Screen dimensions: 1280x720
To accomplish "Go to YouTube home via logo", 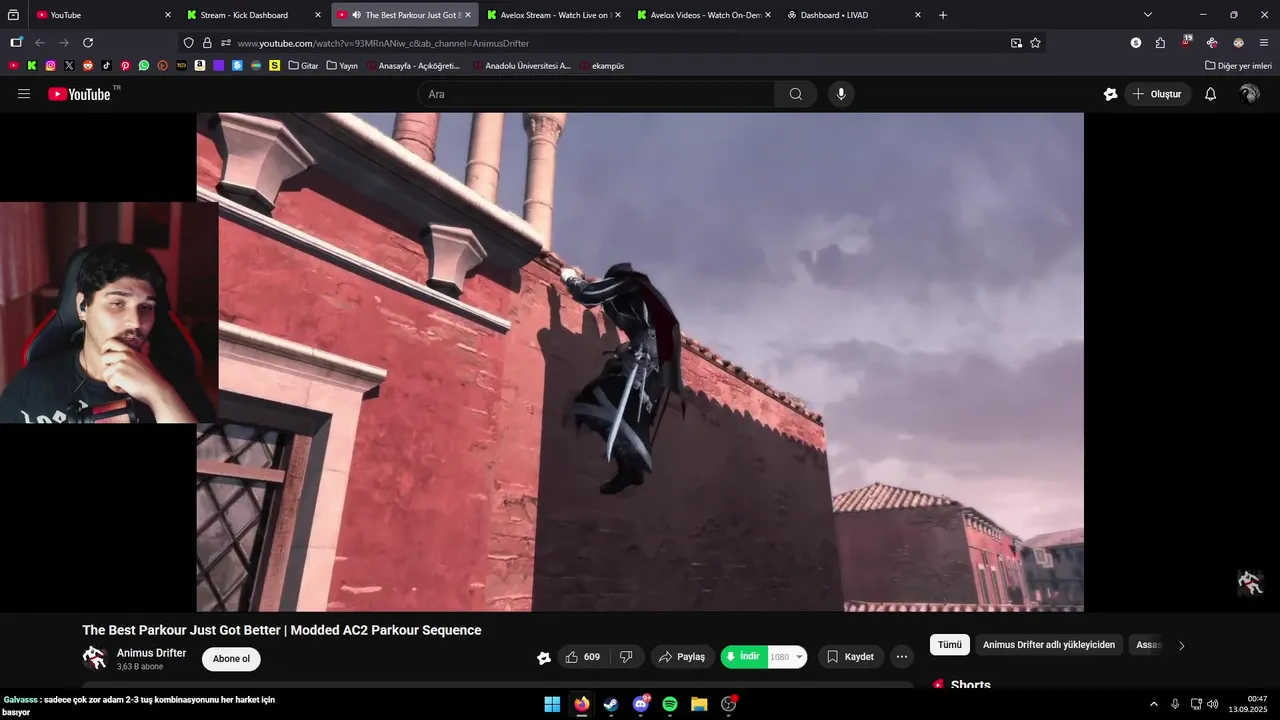I will point(79,94).
